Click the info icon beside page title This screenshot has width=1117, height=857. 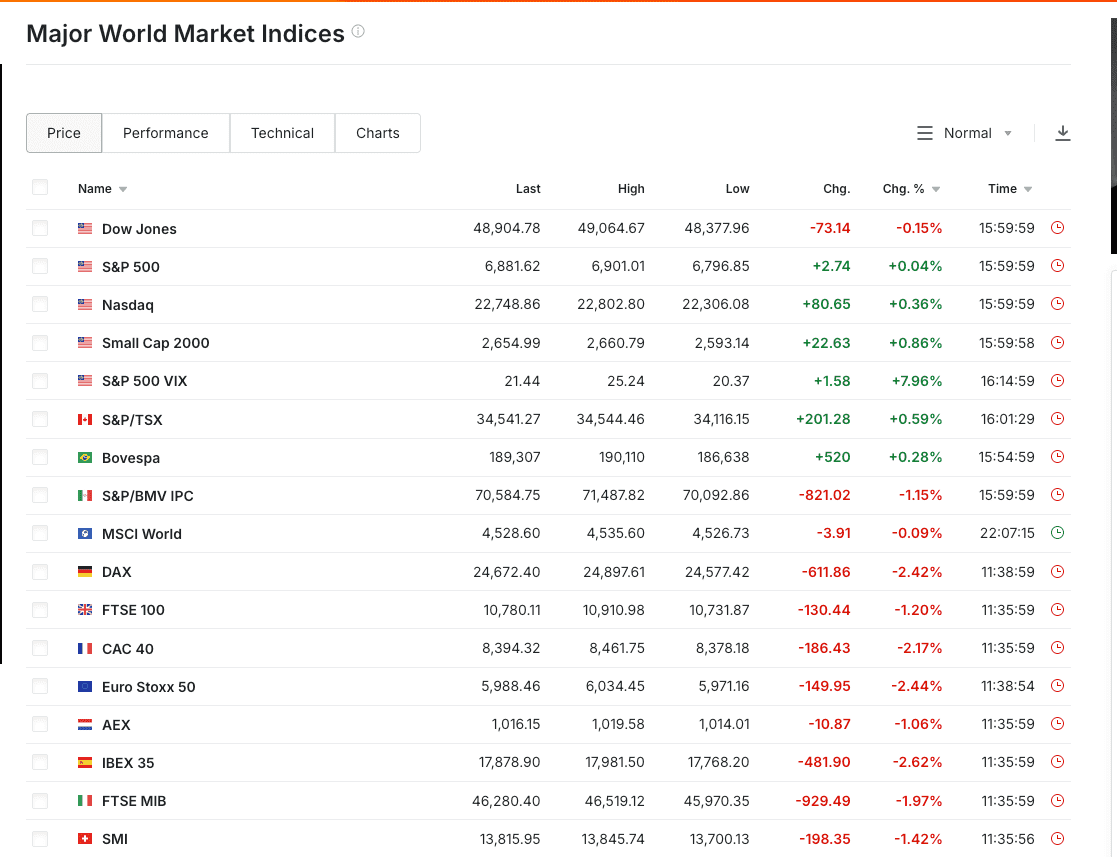pyautogui.click(x=358, y=32)
